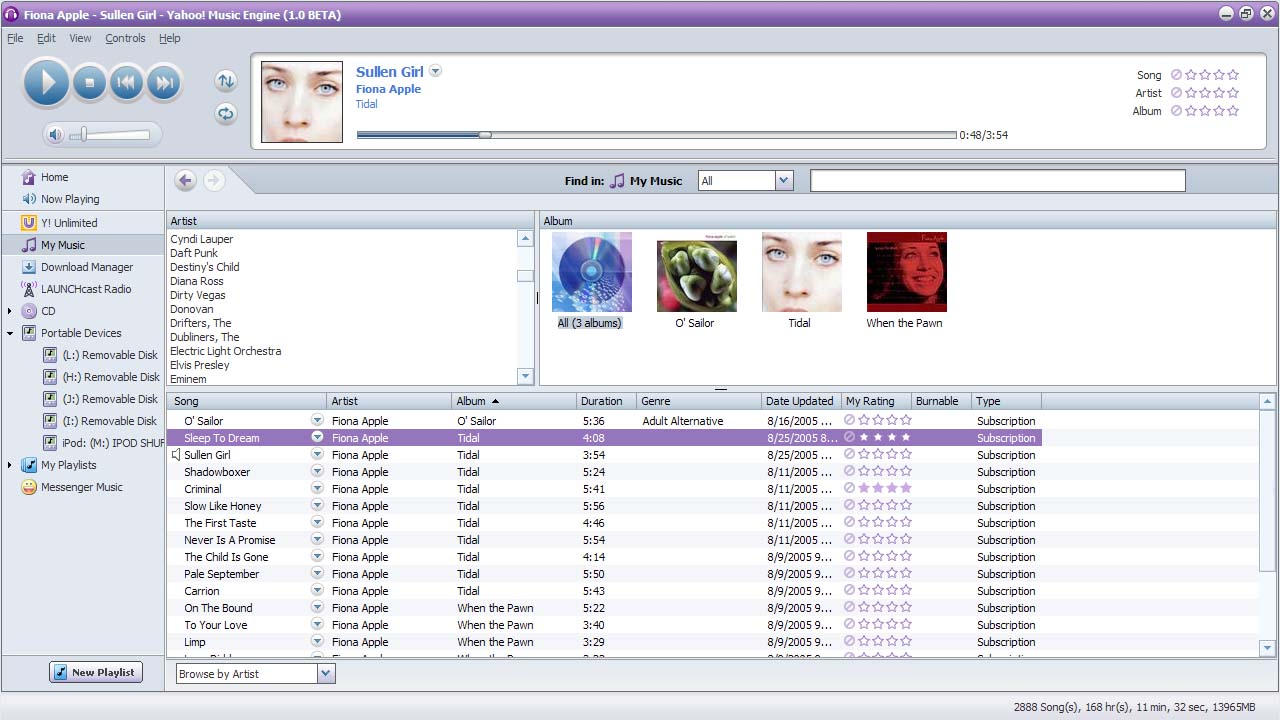Clear the Artist rating in player
Image resolution: width=1280 pixels, height=720 pixels.
point(1177,93)
